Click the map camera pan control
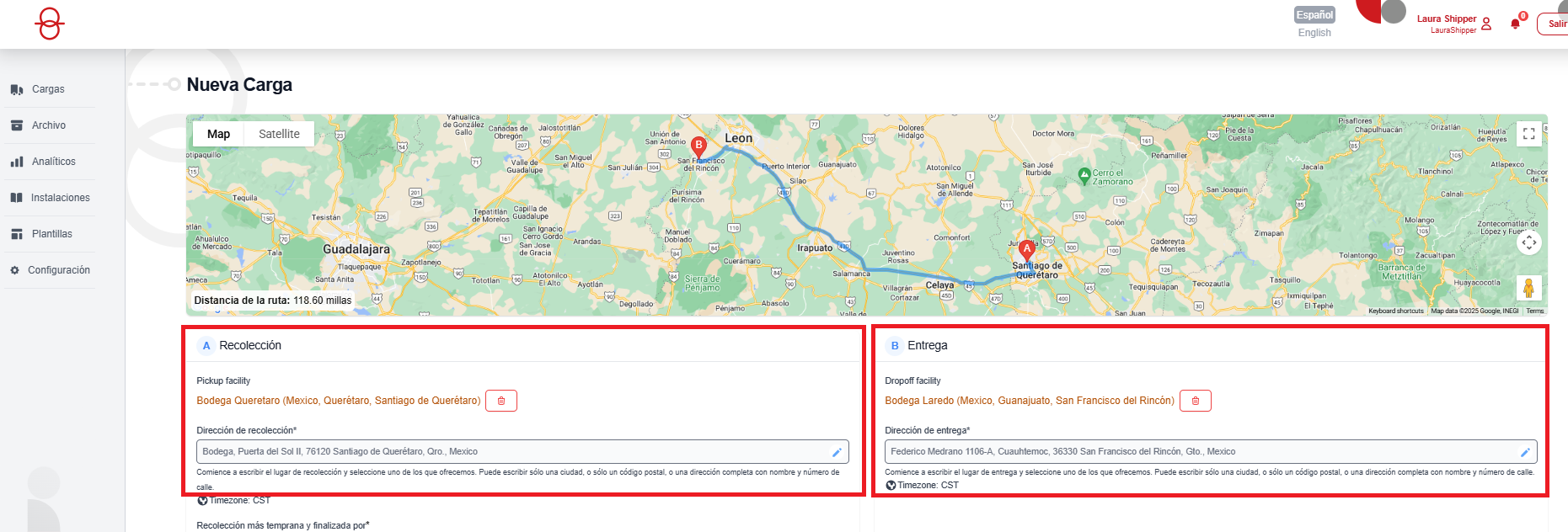This screenshot has width=1568, height=532. (x=1528, y=242)
